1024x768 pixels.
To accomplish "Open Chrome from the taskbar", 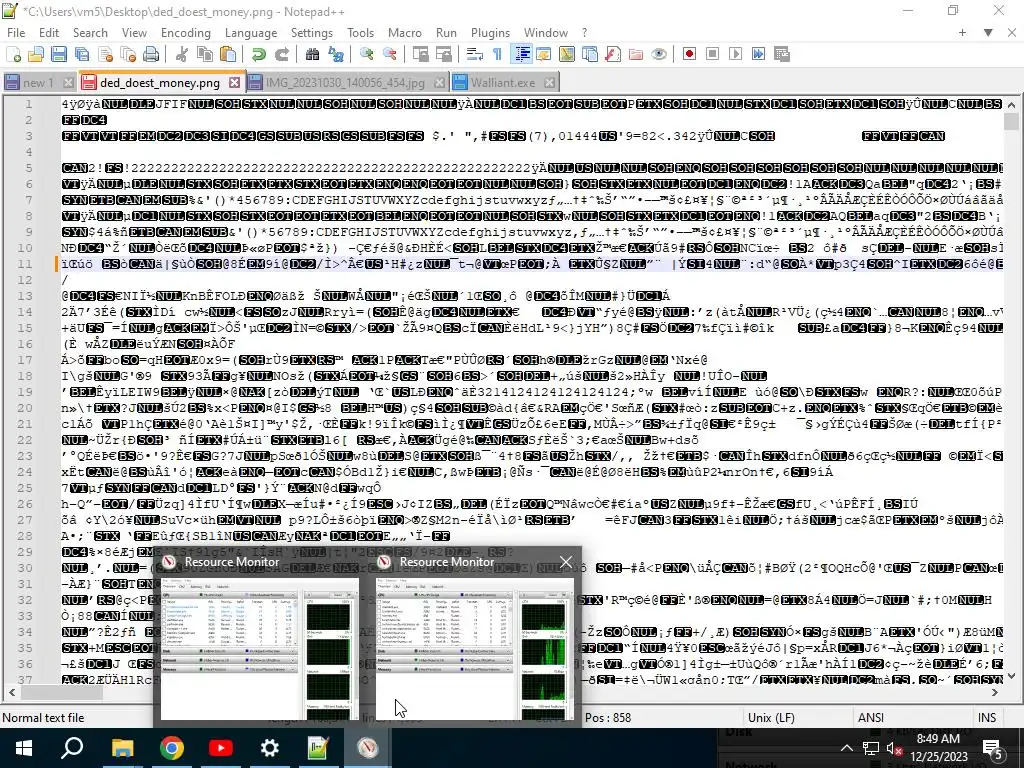I will (x=171, y=748).
